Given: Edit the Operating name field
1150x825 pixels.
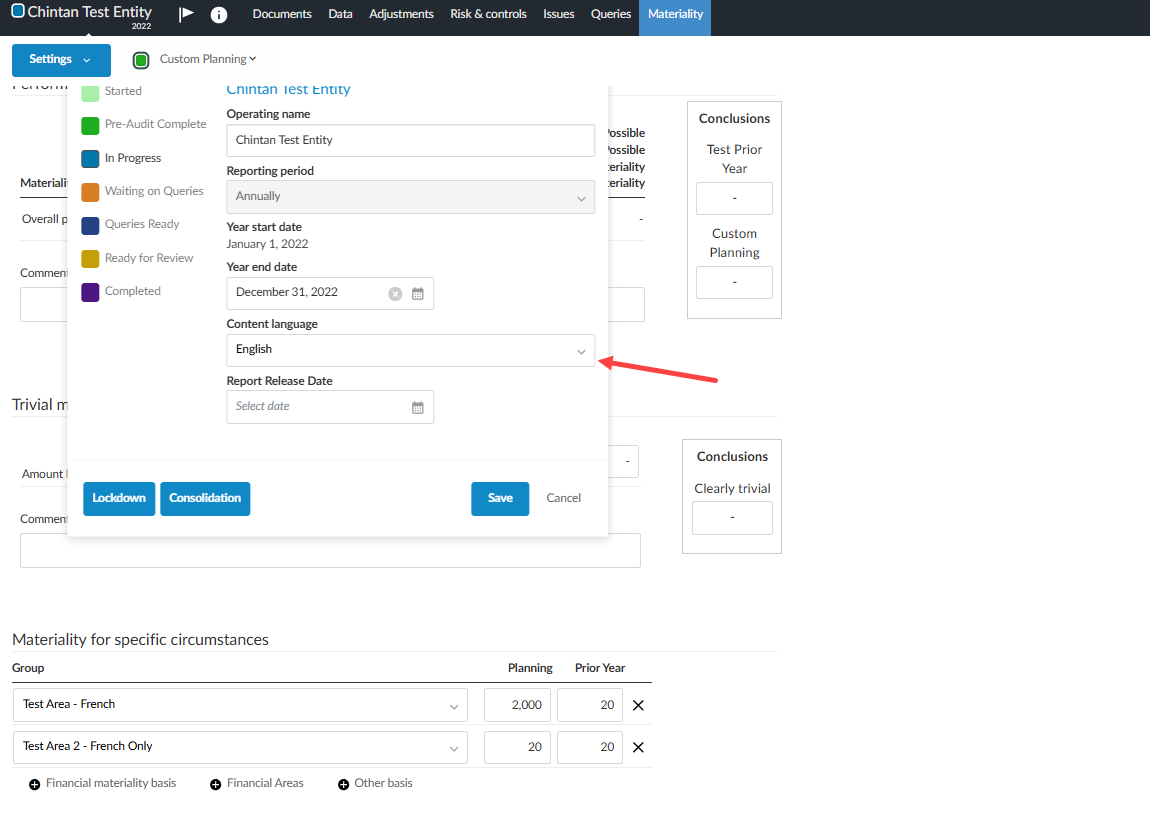Looking at the screenshot, I should point(410,141).
